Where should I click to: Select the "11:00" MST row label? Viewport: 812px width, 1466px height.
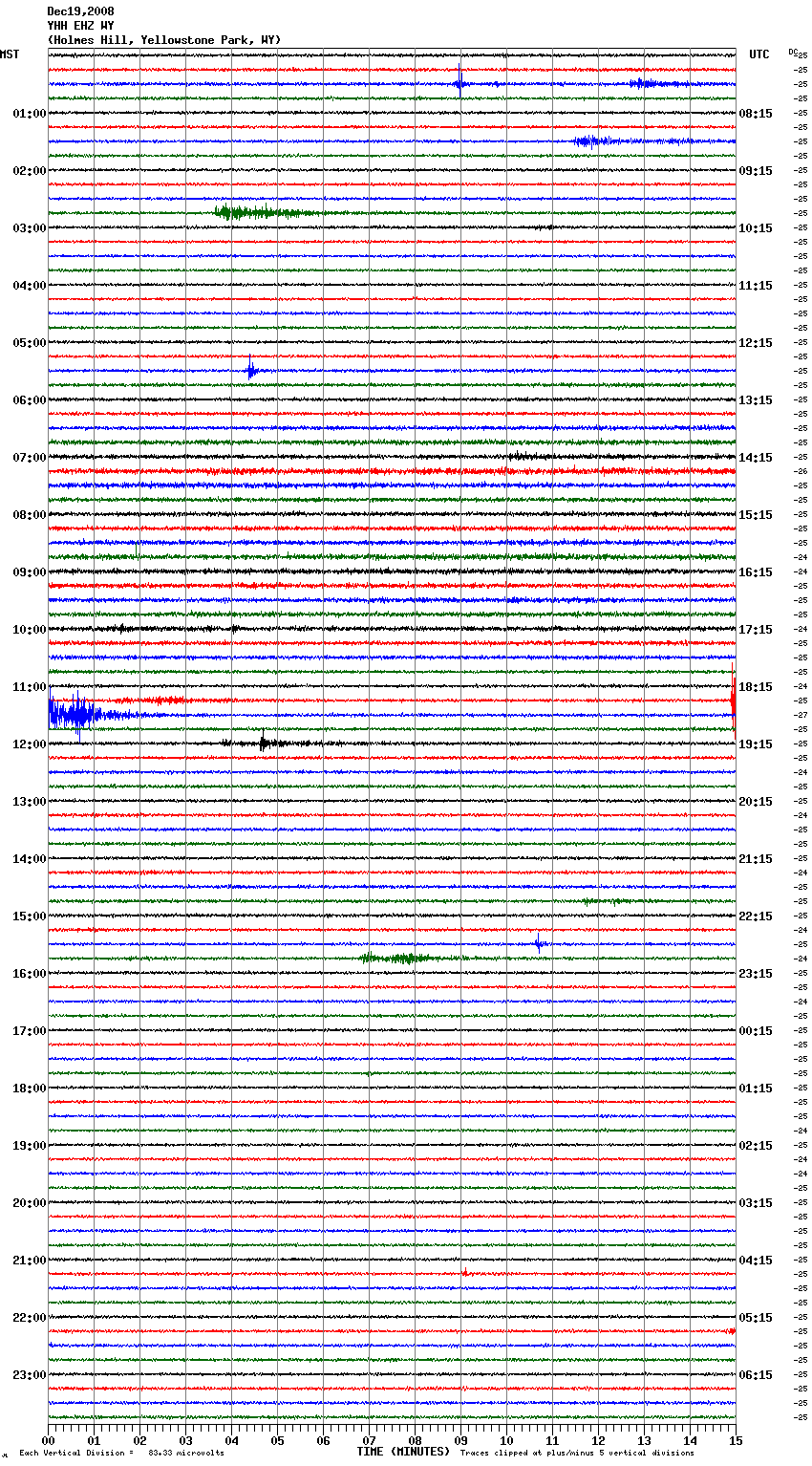click(29, 687)
